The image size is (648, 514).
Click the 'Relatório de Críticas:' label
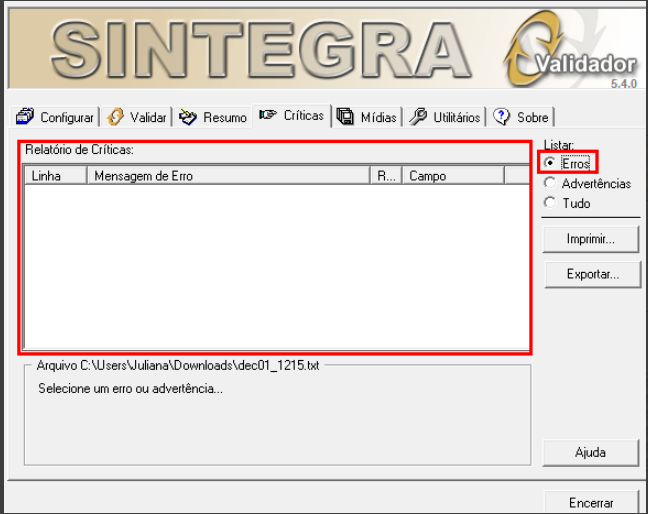coord(79,150)
